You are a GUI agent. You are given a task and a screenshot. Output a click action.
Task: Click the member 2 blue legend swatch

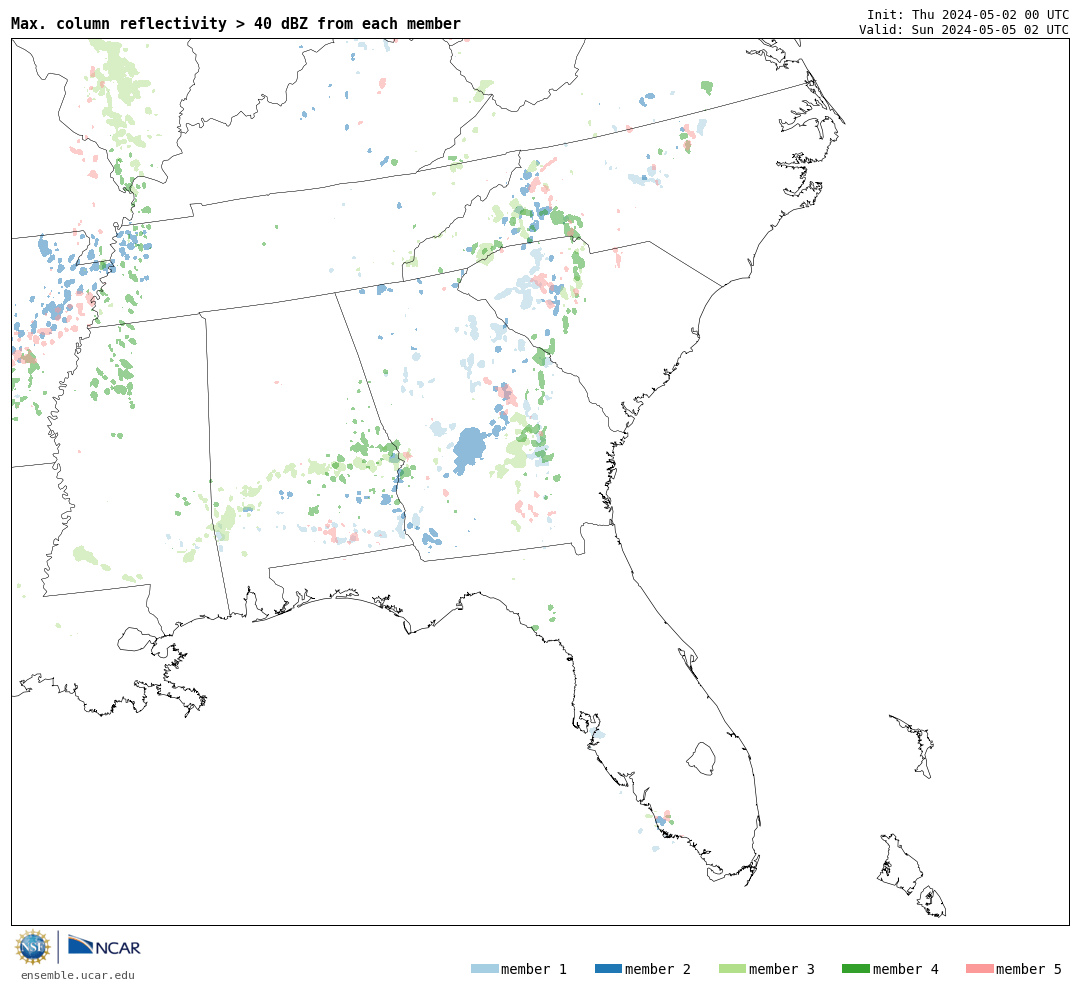[608, 969]
